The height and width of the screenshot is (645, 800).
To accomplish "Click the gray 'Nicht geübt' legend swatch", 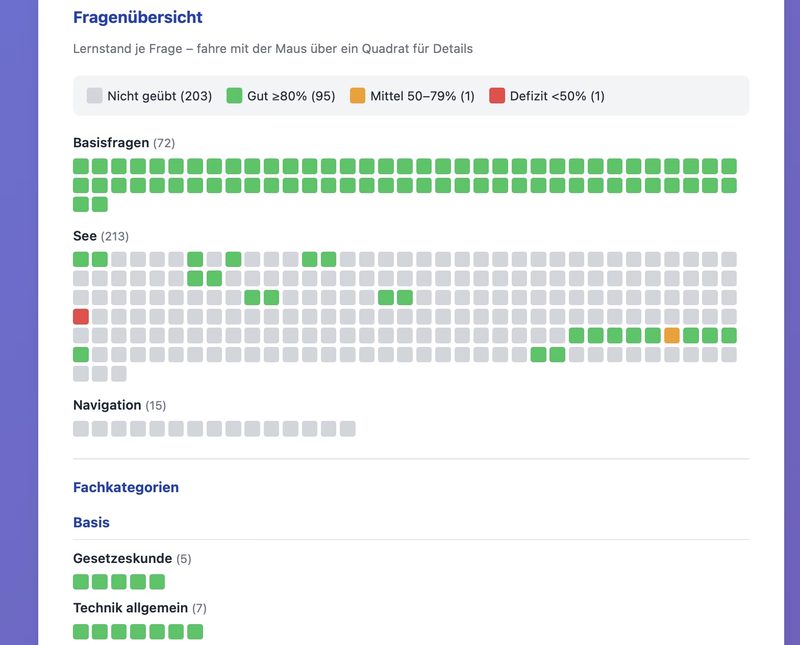I will pyautogui.click(x=95, y=96).
